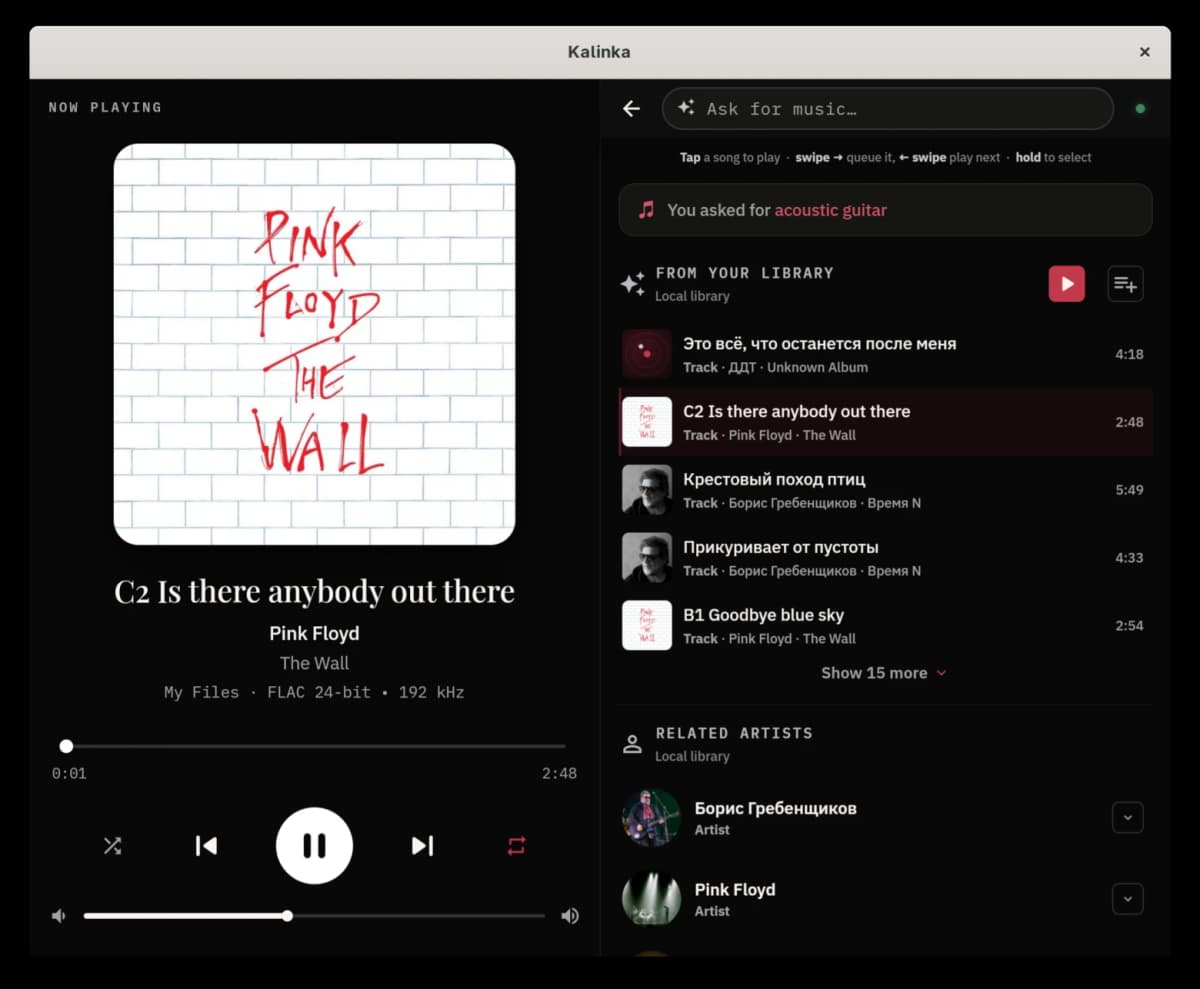Skip to the next track
Viewport: 1200px width, 989px height.
click(x=422, y=846)
